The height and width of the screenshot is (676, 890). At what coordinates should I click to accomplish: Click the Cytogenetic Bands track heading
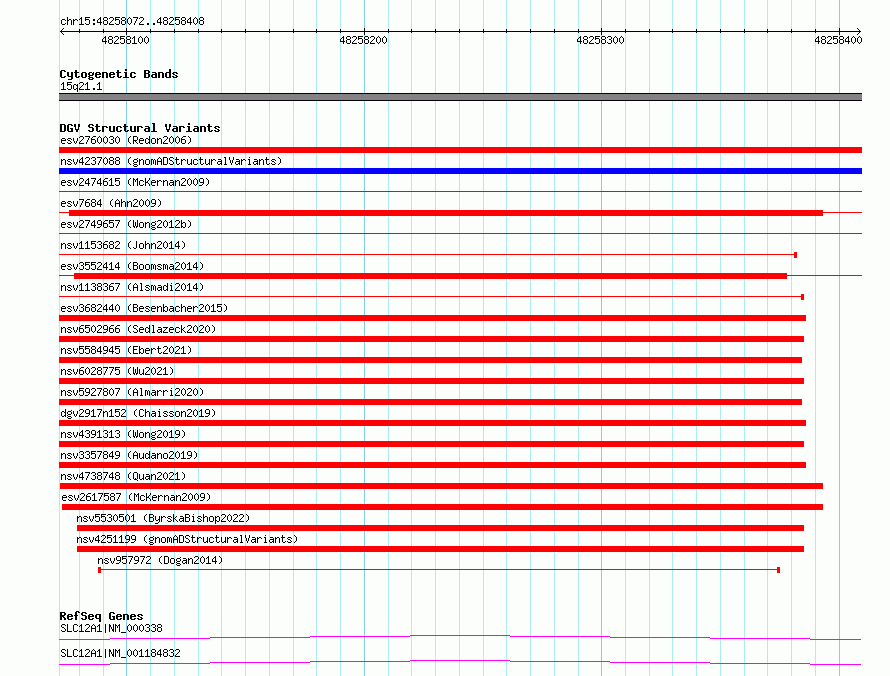click(119, 74)
